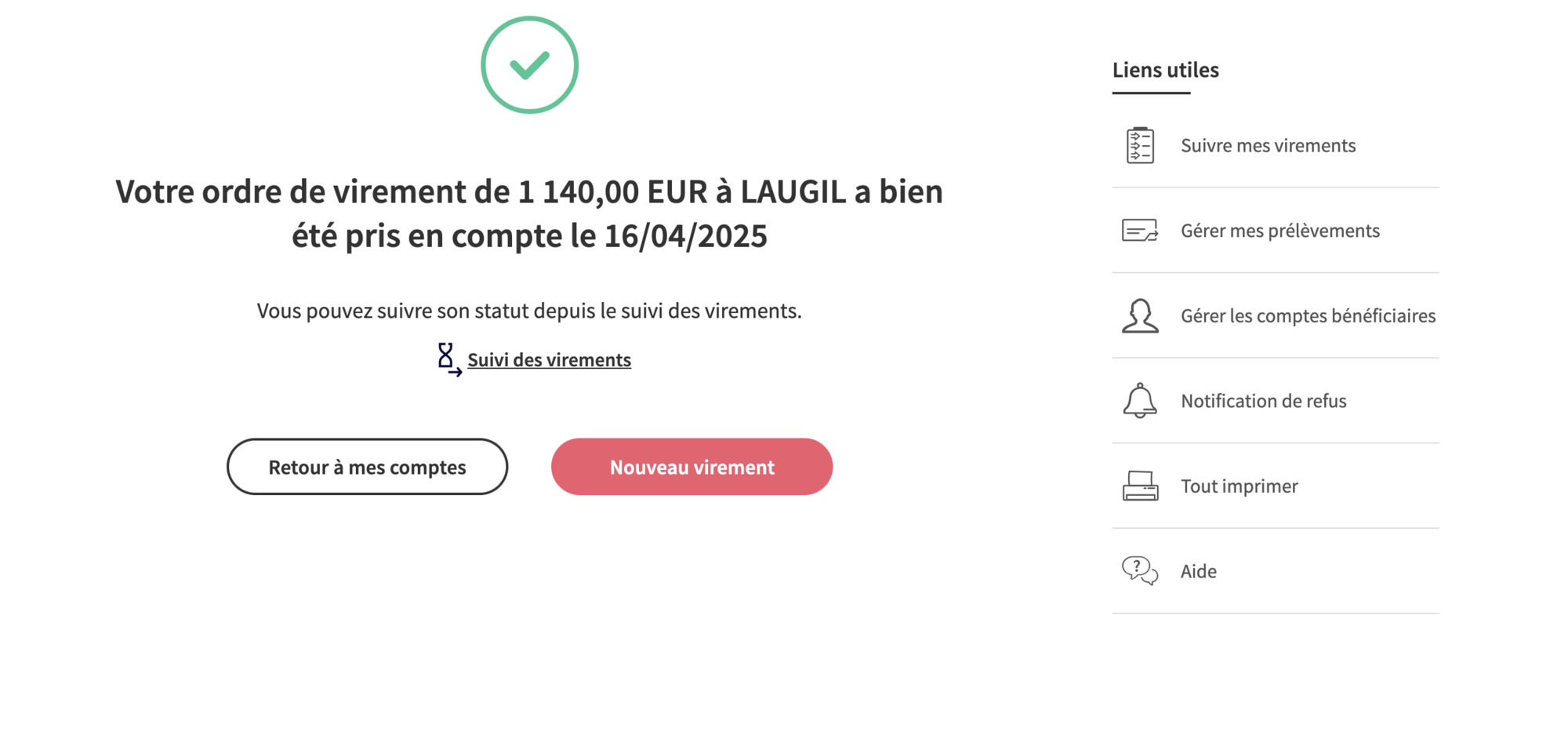Select Tout imprimer
The image size is (1568, 750).
(x=1239, y=486)
